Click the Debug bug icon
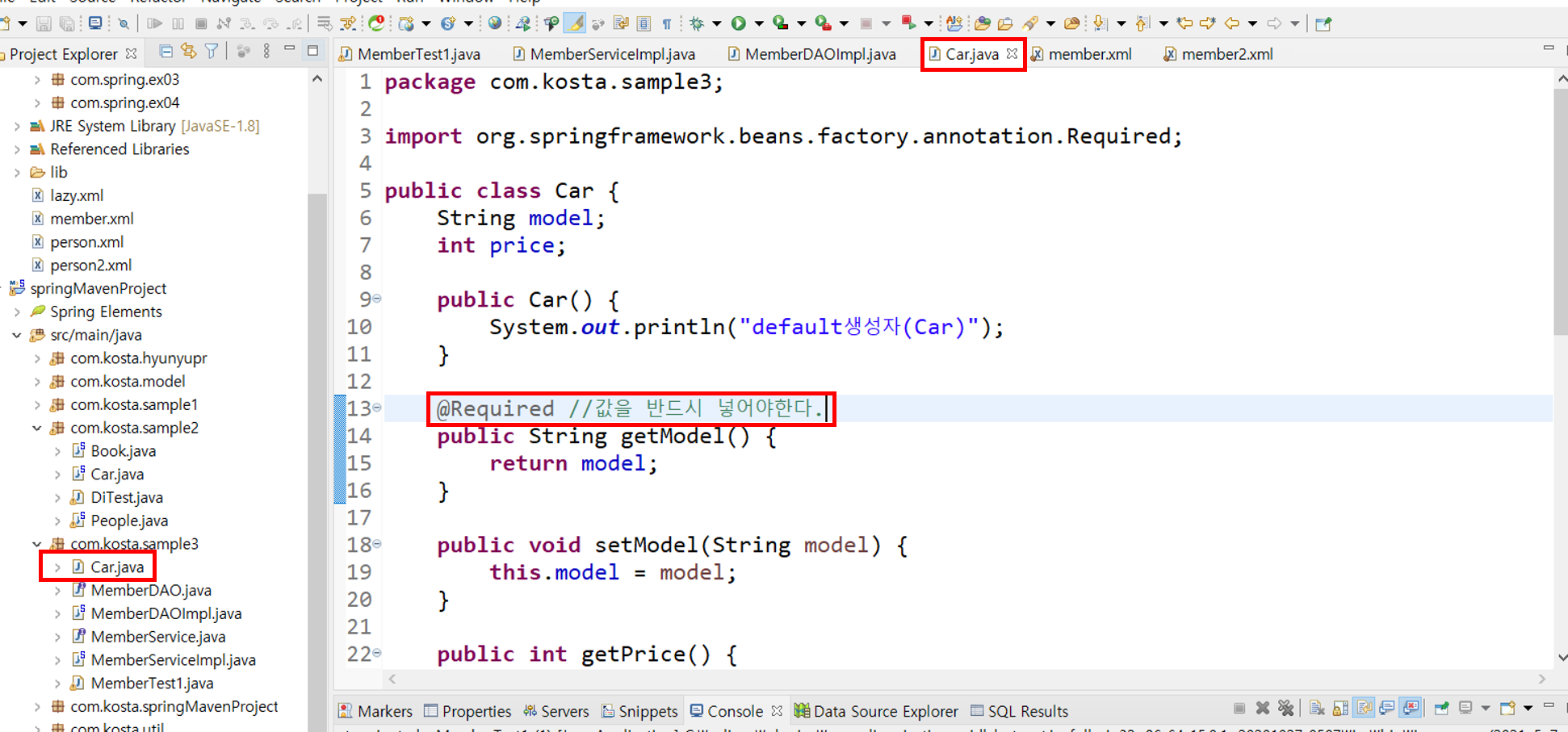 697,24
